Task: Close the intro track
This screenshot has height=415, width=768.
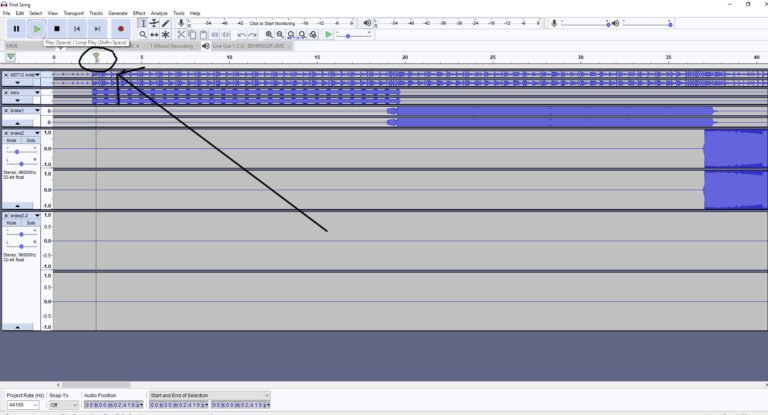Action: [x=6, y=93]
